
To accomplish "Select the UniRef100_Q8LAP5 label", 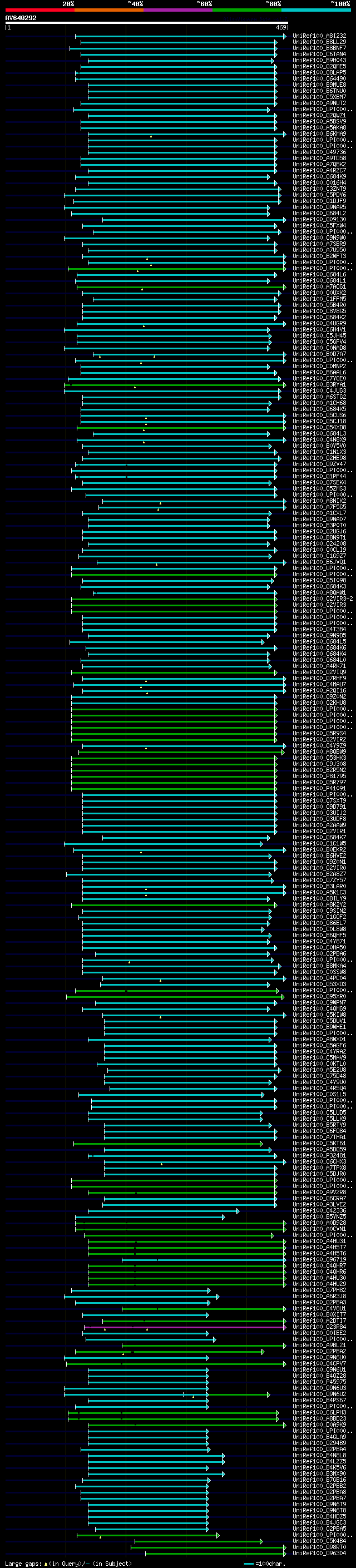I will click(319, 72).
